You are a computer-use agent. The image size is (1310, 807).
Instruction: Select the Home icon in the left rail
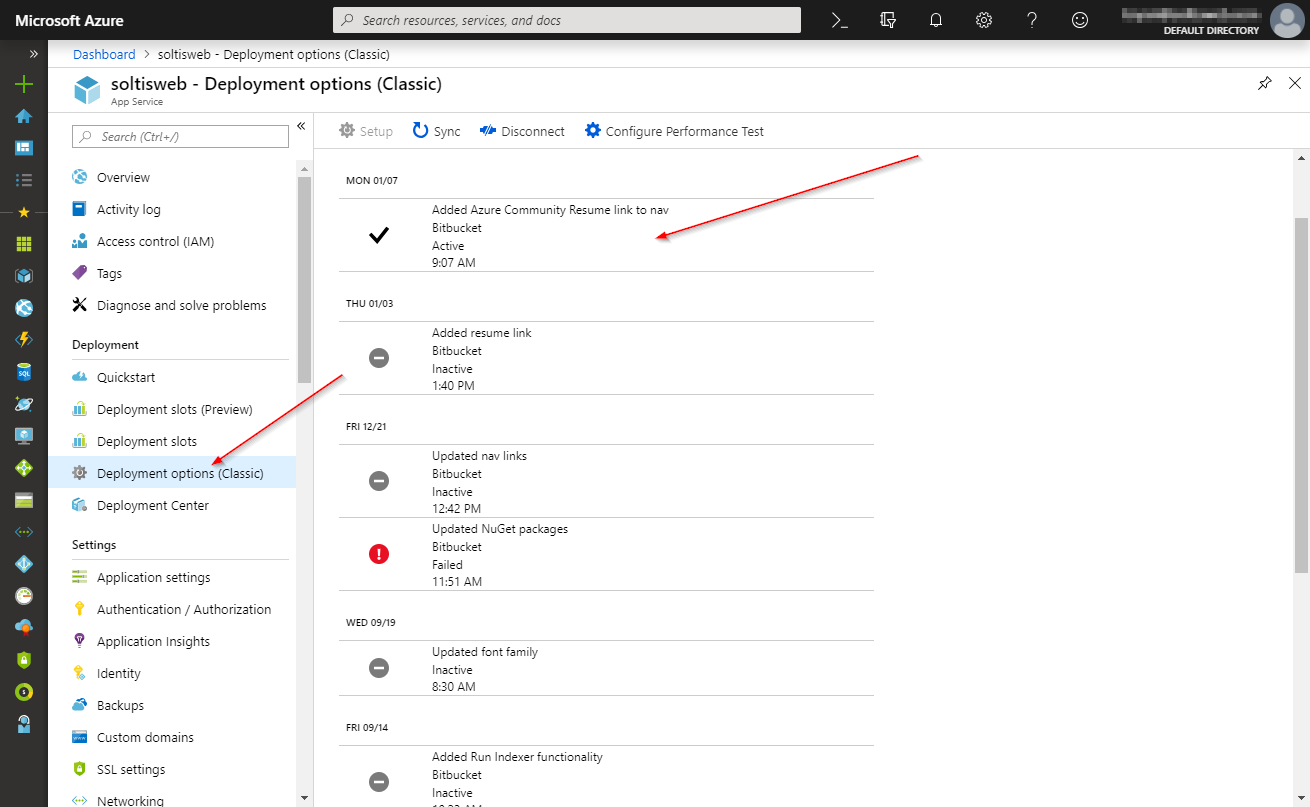pos(23,117)
